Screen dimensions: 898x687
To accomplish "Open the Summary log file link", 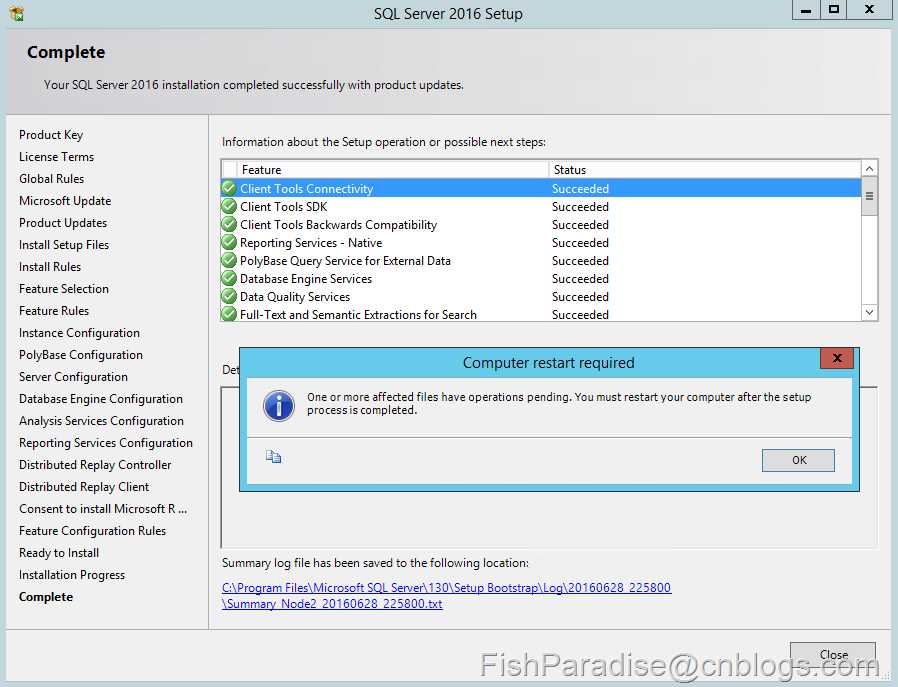I will pos(446,595).
